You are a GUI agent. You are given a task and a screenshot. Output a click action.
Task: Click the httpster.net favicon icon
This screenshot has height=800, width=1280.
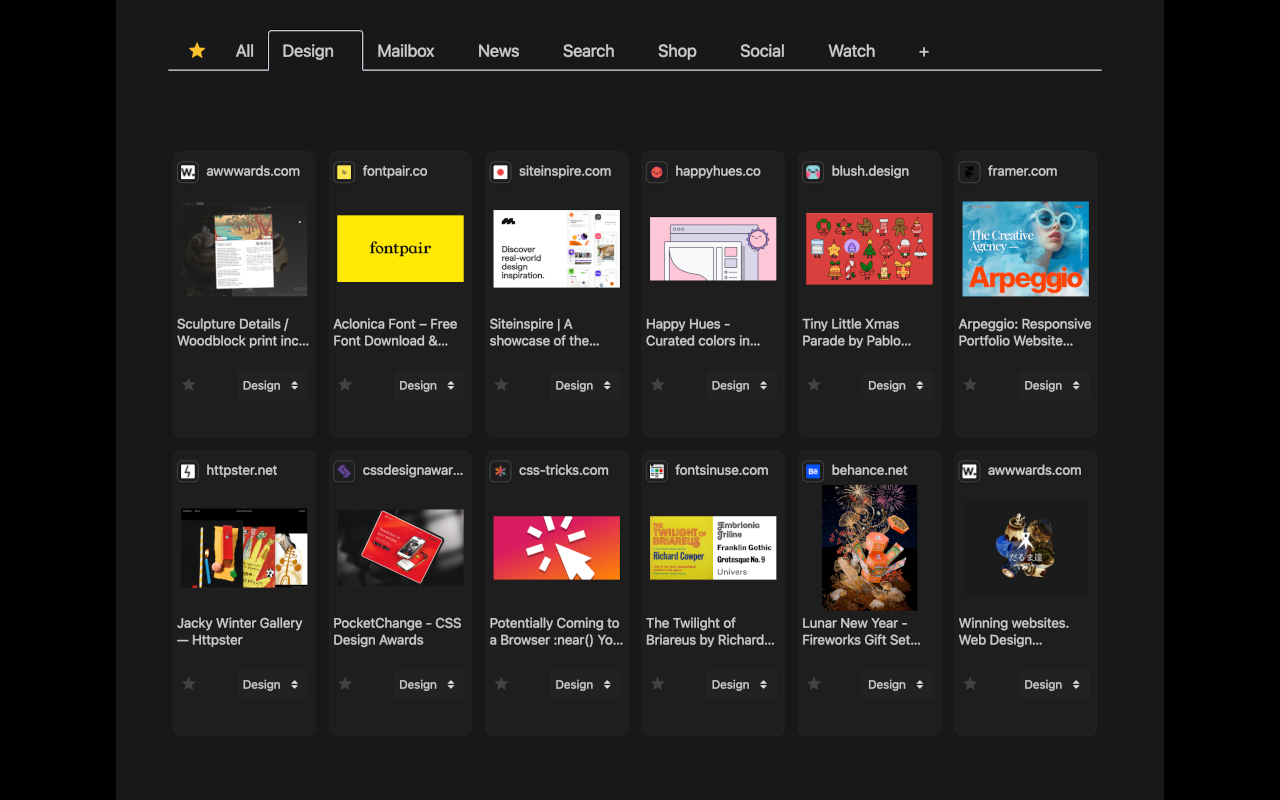click(x=188, y=471)
